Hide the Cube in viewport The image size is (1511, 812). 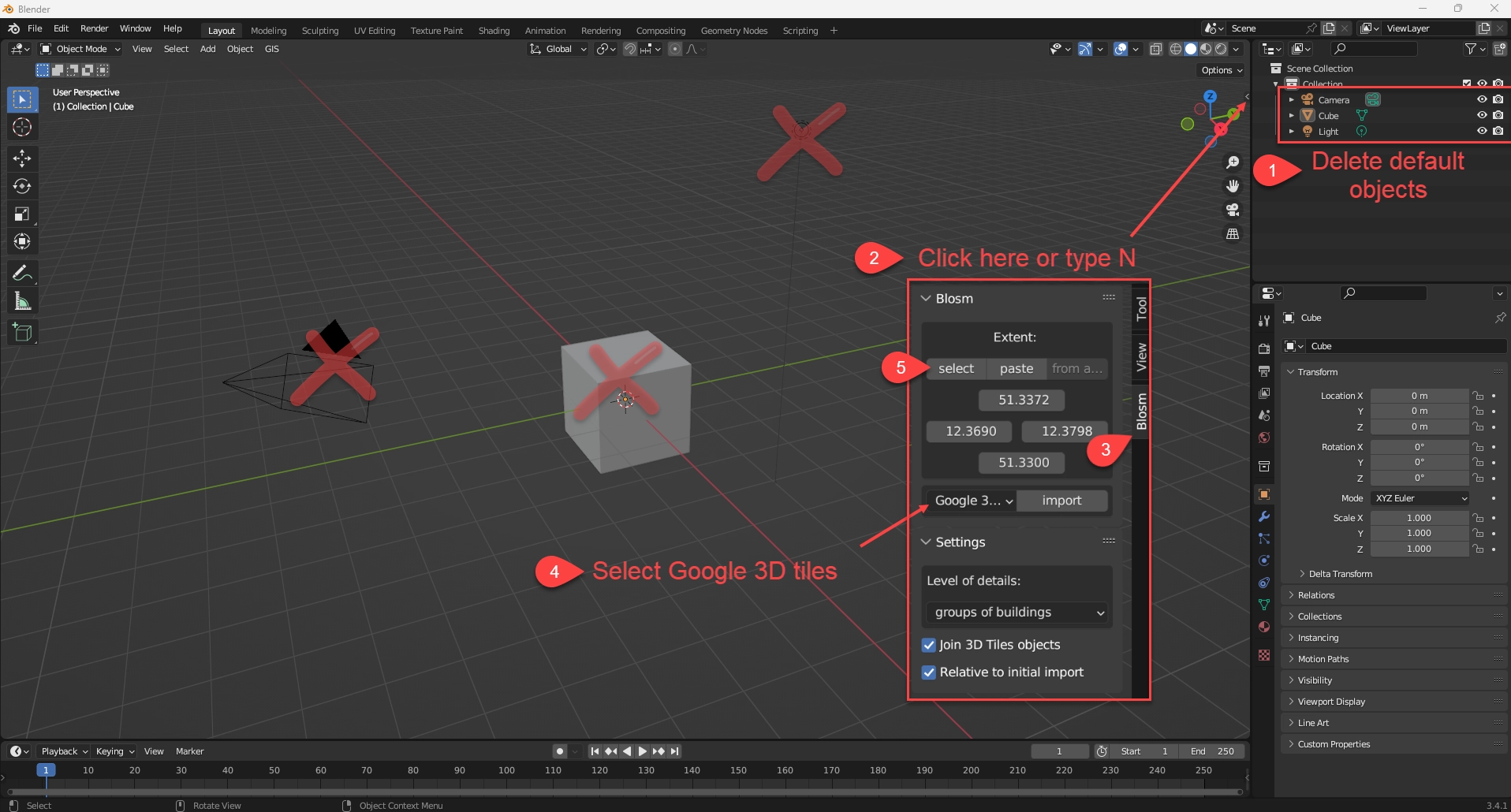tap(1482, 115)
